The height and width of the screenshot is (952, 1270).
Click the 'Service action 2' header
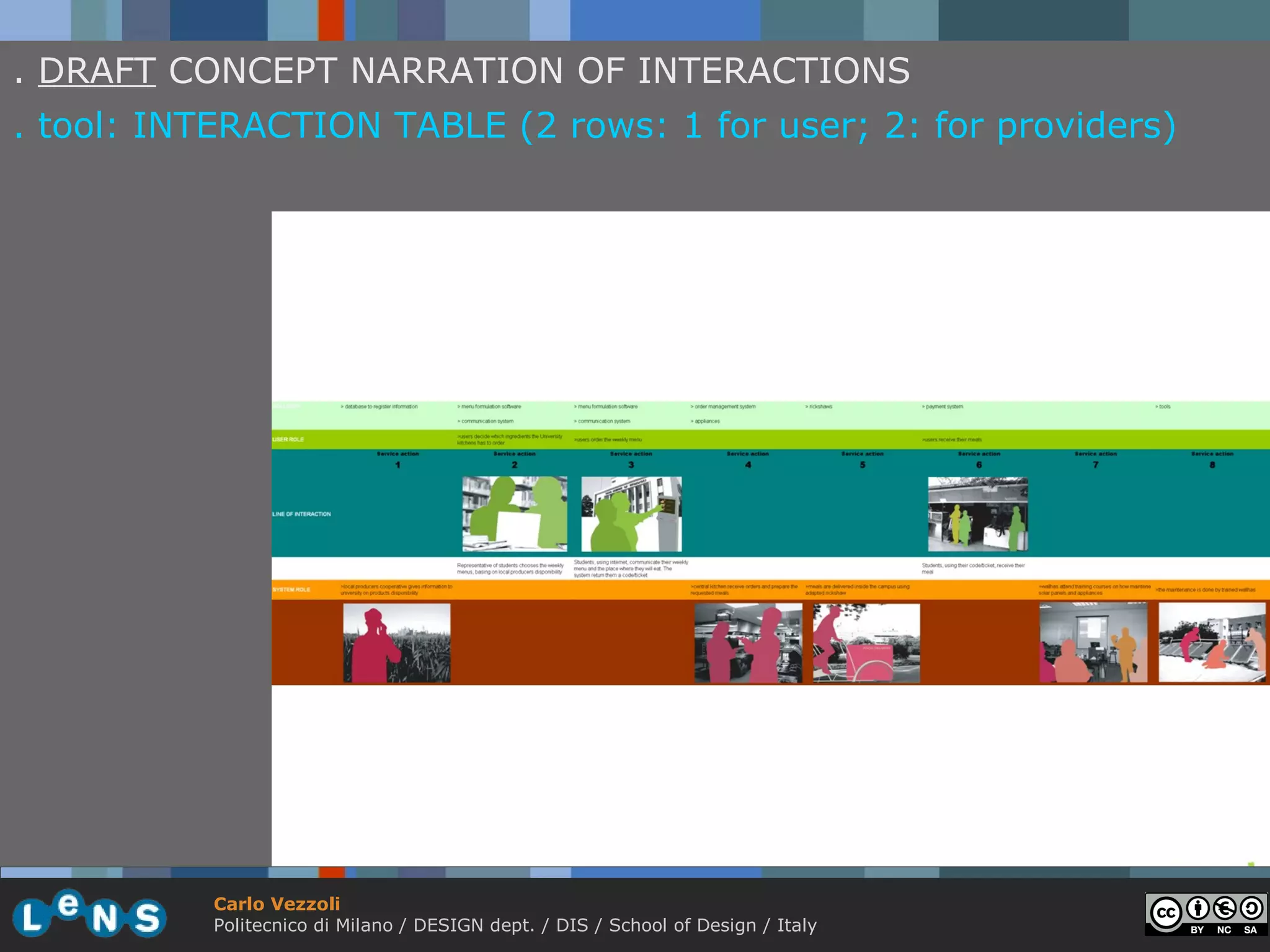tap(514, 459)
